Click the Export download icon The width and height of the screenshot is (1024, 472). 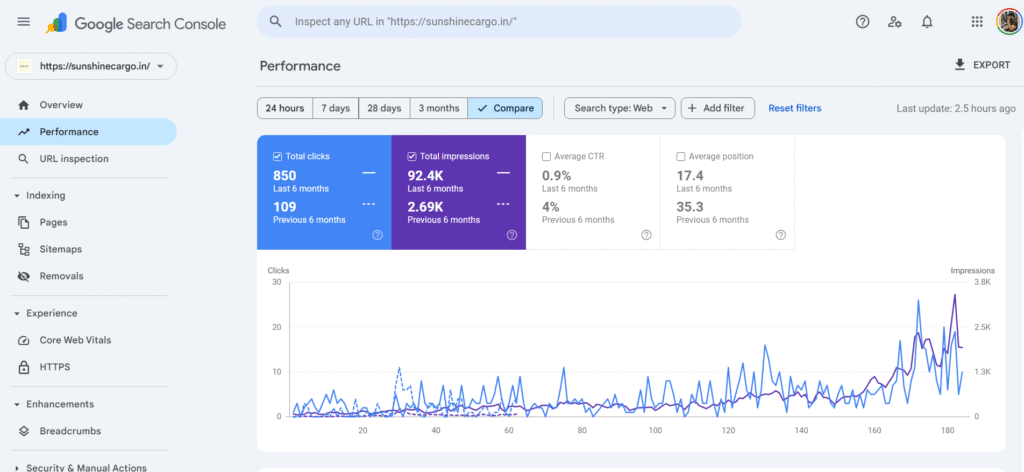[960, 65]
